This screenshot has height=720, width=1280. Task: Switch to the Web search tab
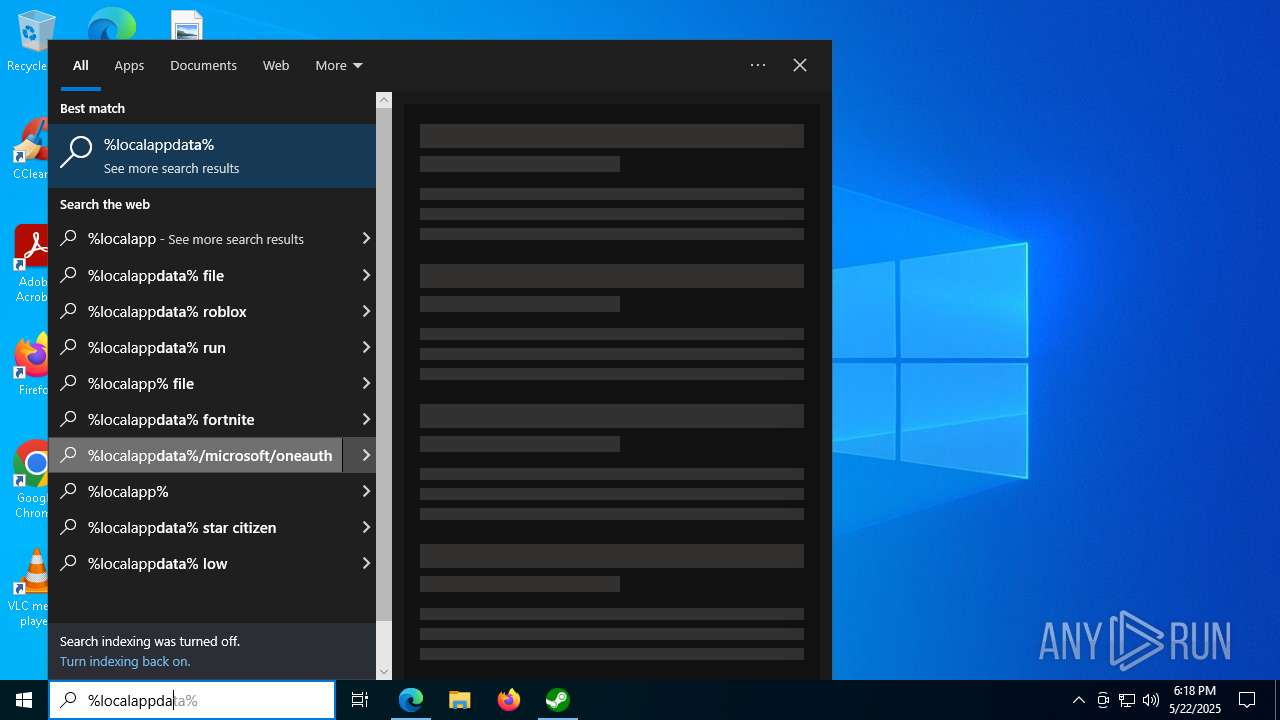click(x=276, y=65)
